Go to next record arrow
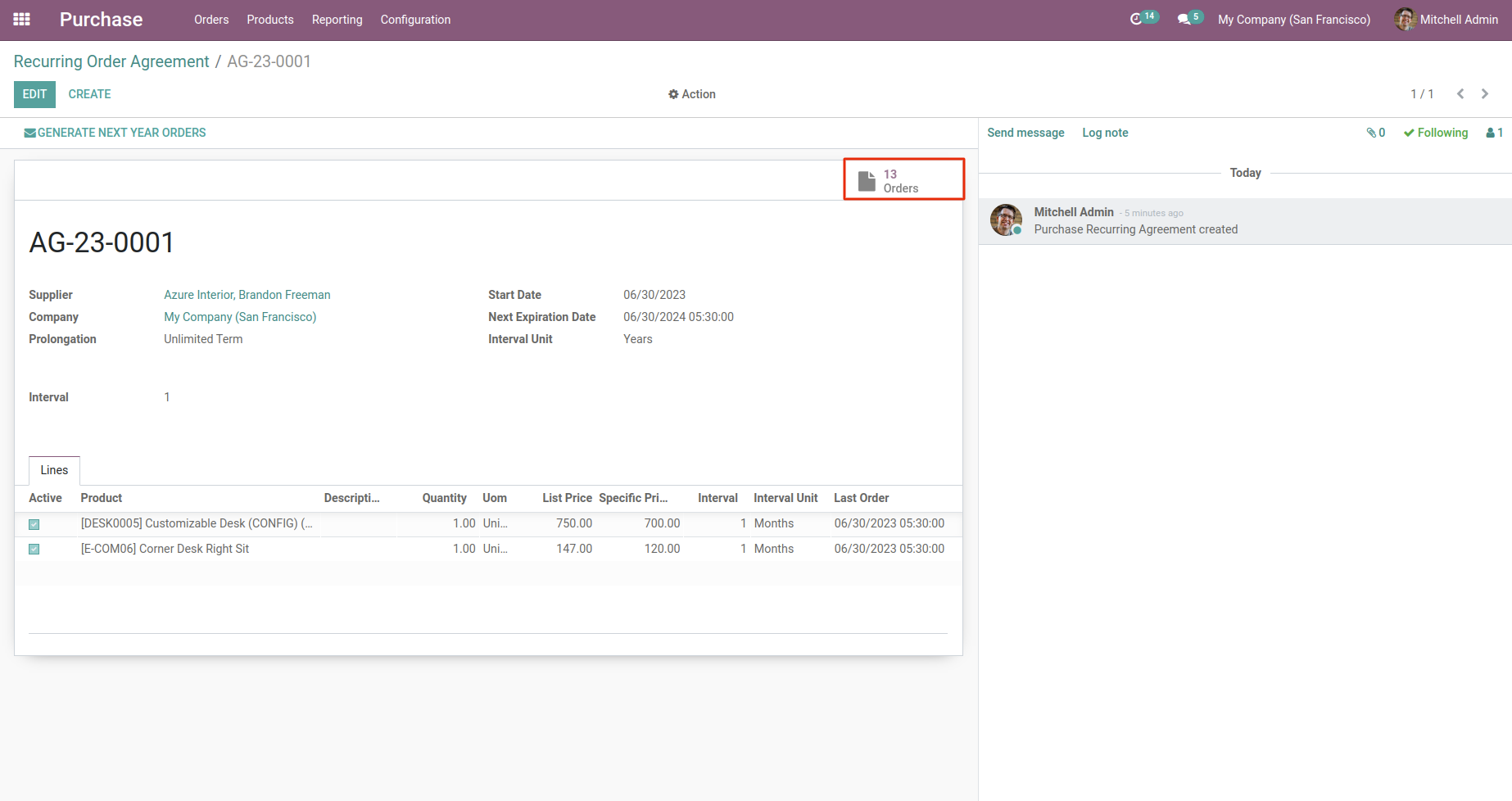Viewport: 1512px width, 801px height. (x=1485, y=94)
